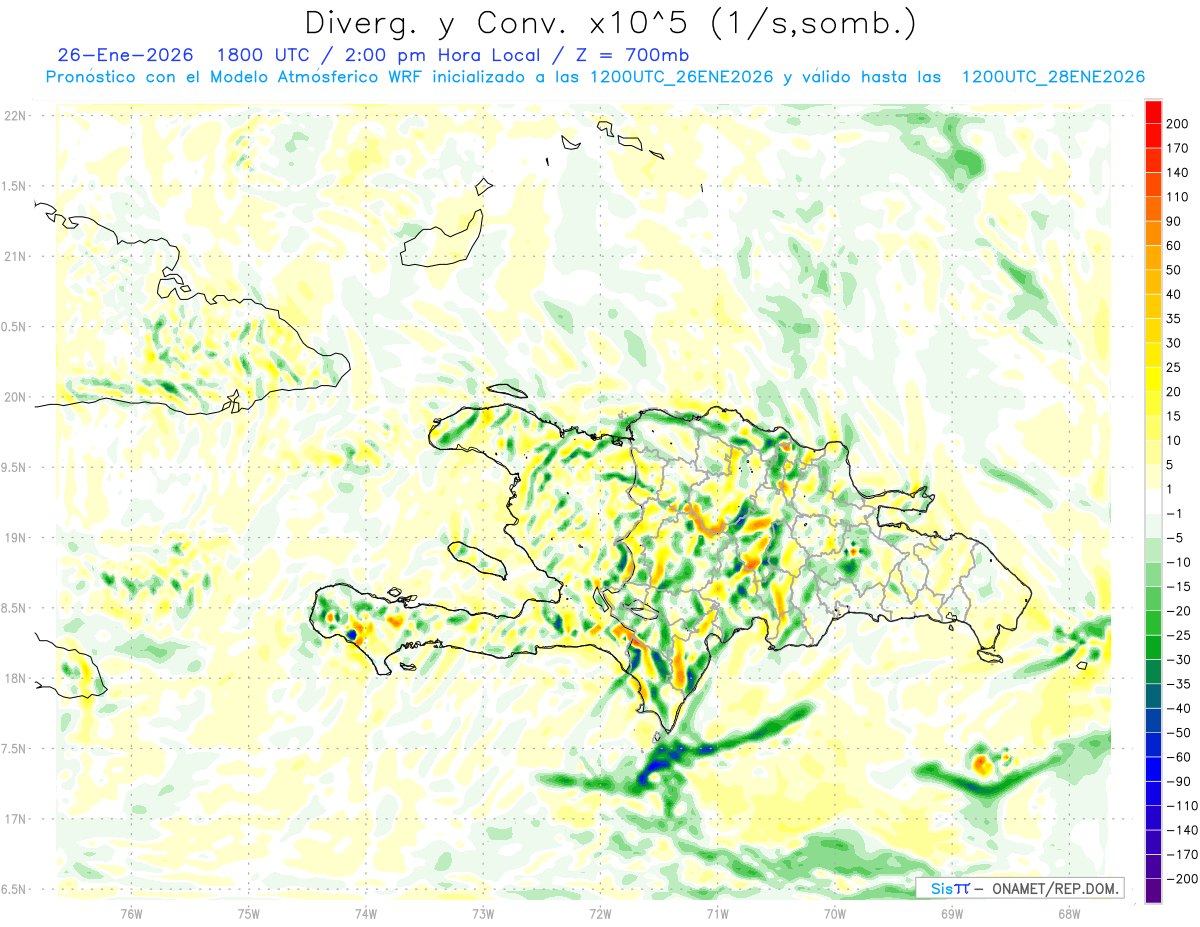Click the '72W' longitude label
Image resolution: width=1200 pixels, height=927 pixels.
coord(600,912)
